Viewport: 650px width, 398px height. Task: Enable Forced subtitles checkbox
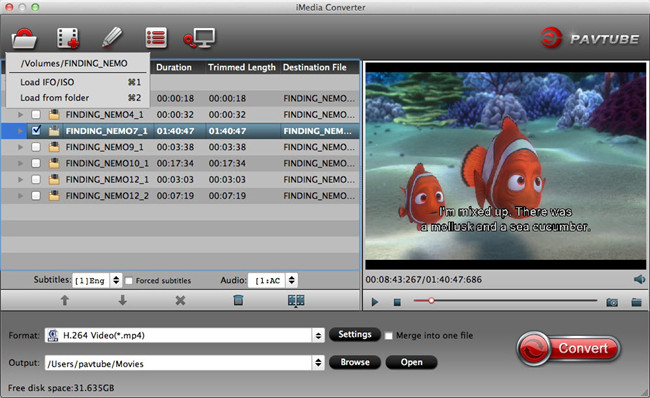tap(129, 281)
